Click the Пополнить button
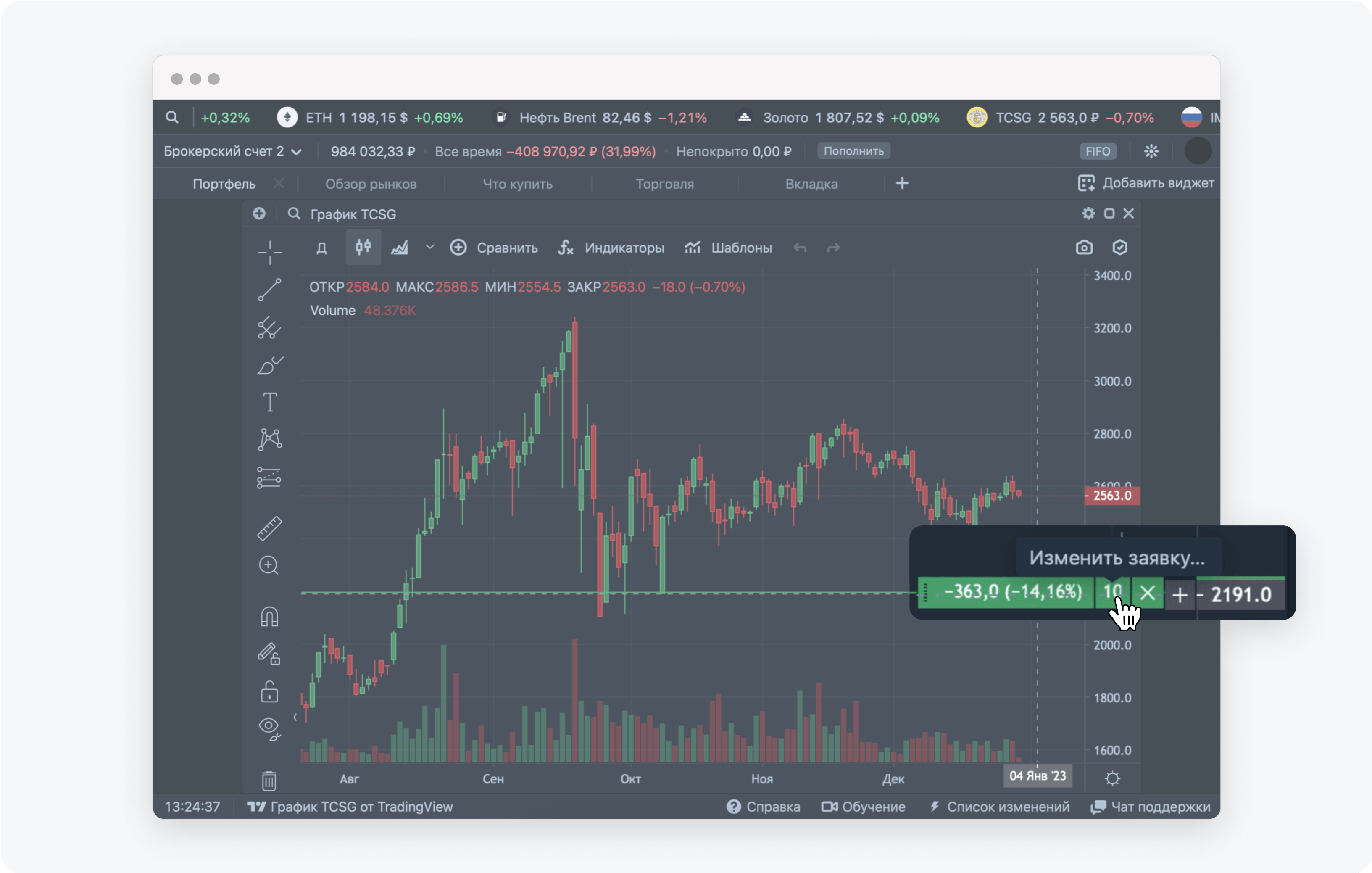Screen dimensions: 1372x873 [x=853, y=151]
